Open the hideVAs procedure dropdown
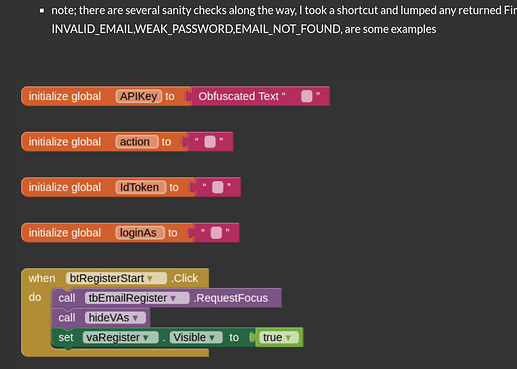The height and width of the screenshot is (369, 517). [x=115, y=317]
